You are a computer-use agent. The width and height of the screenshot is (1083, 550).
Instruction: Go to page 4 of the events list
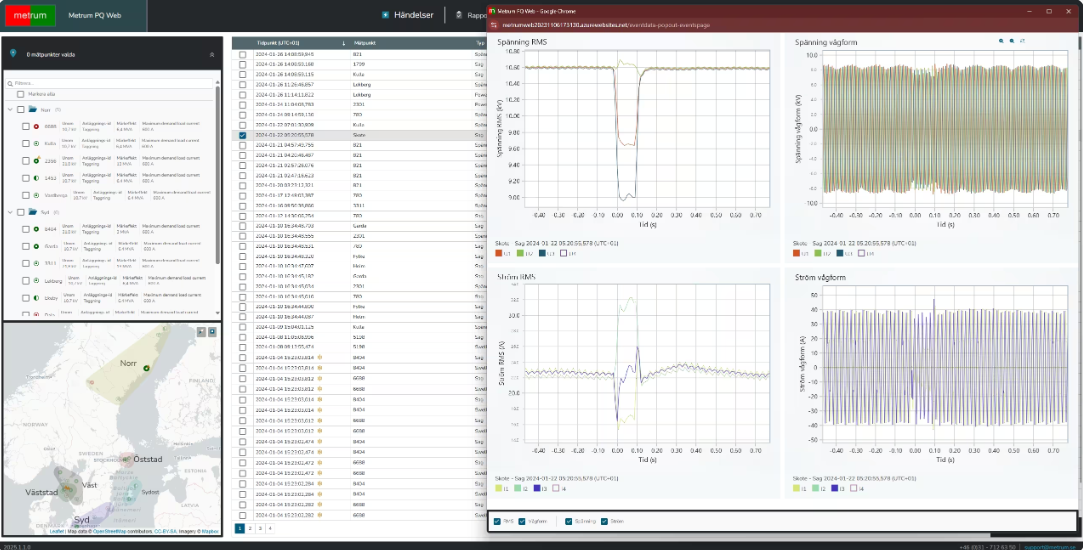click(x=269, y=529)
